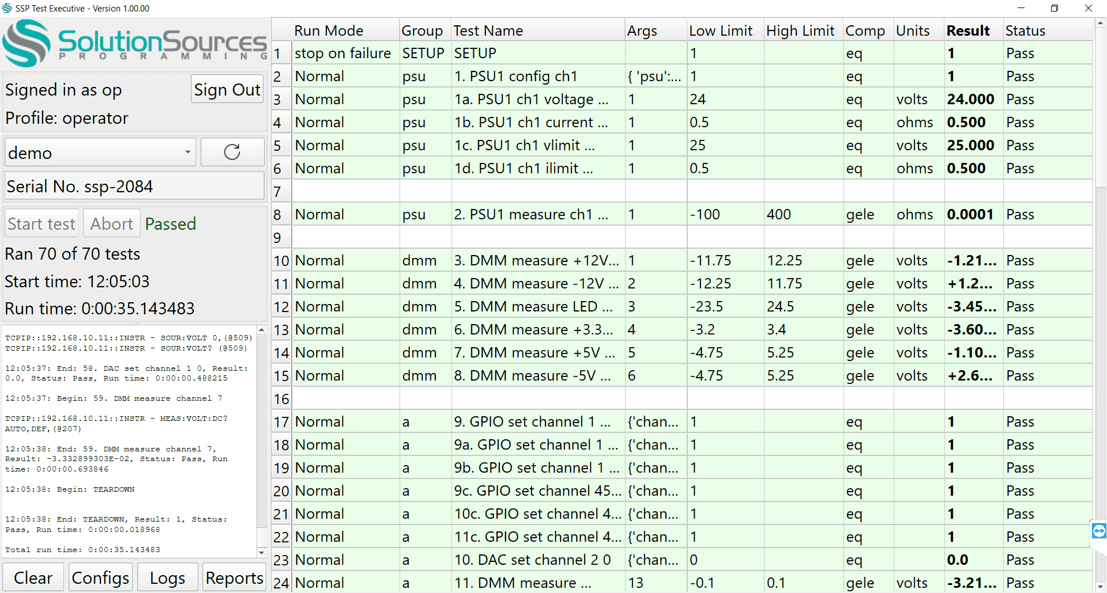This screenshot has width=1107, height=593.
Task: Click the log panel scroll down arrow
Action: pyautogui.click(x=261, y=553)
